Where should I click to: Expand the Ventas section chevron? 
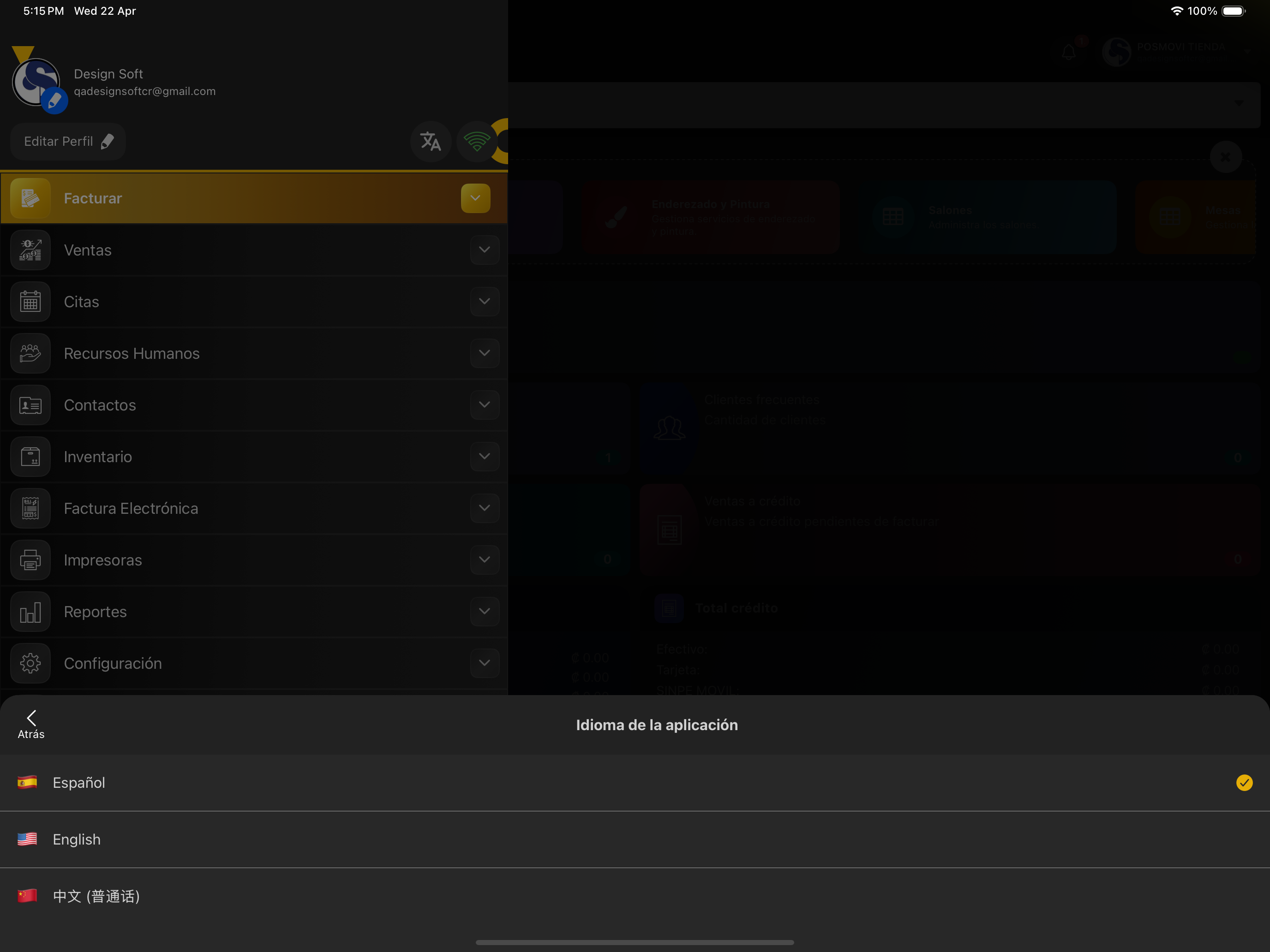(485, 250)
